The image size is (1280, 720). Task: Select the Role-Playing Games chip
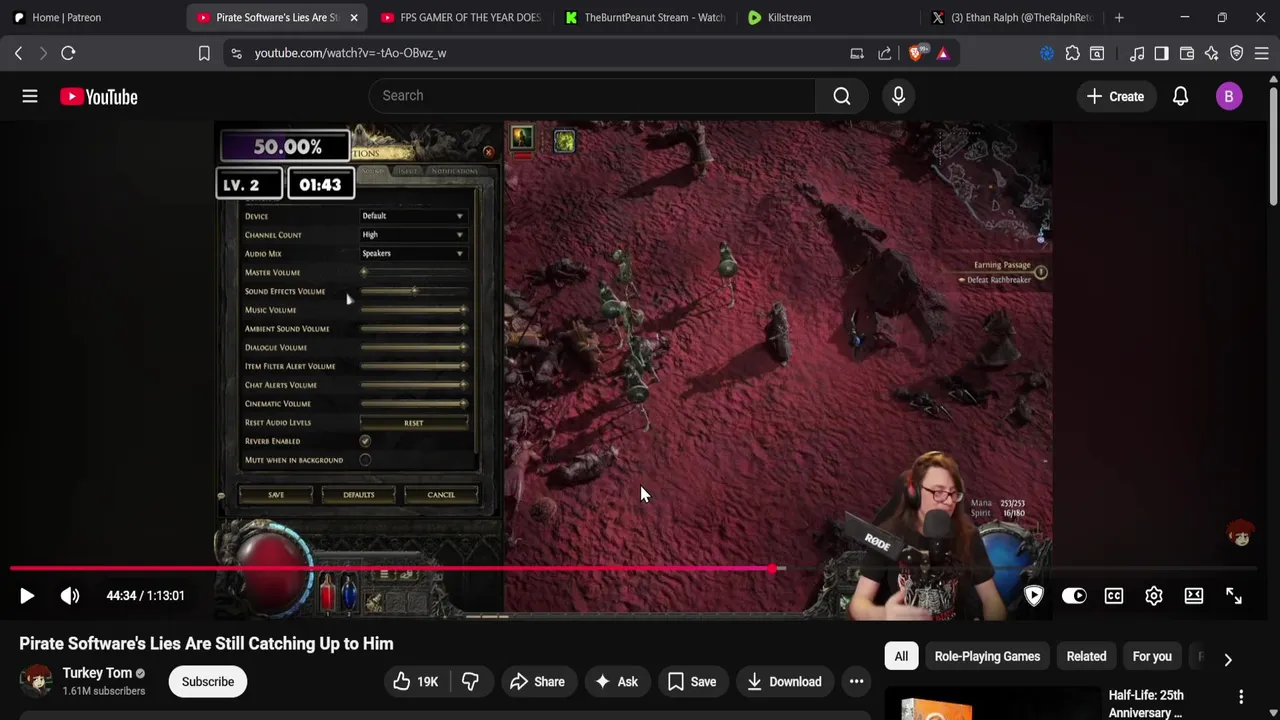987,656
